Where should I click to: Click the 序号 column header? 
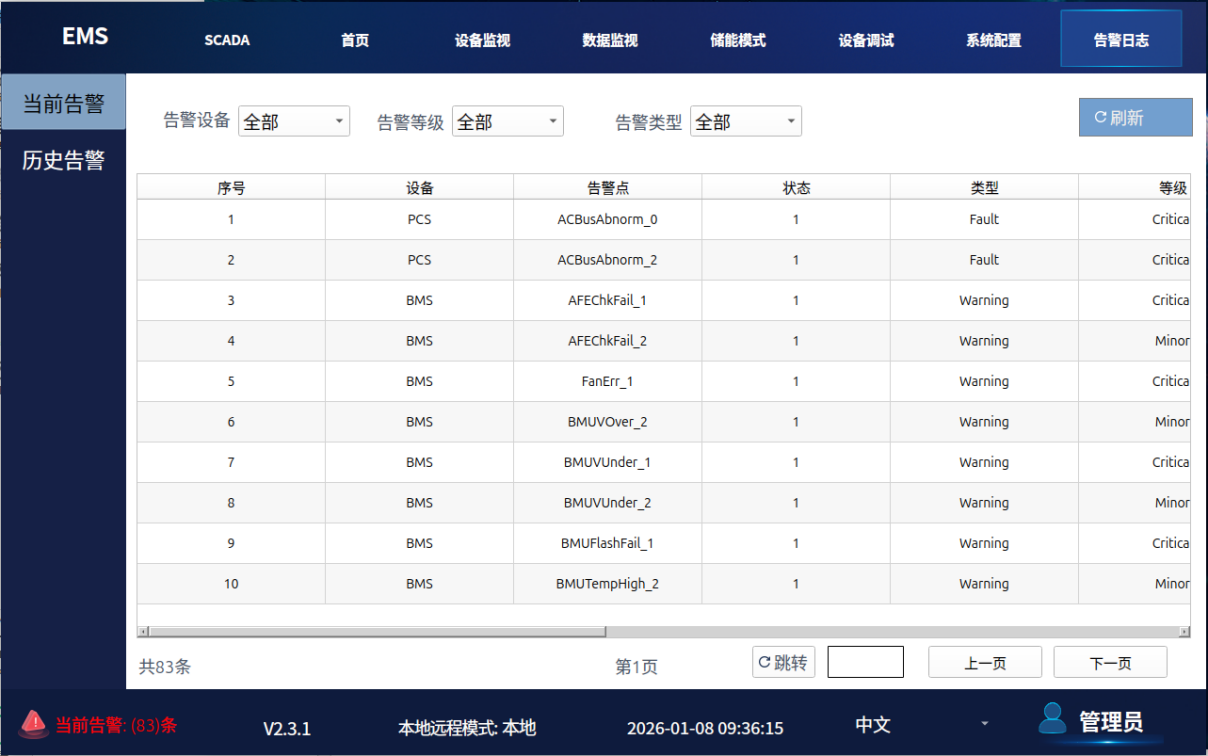(x=231, y=187)
